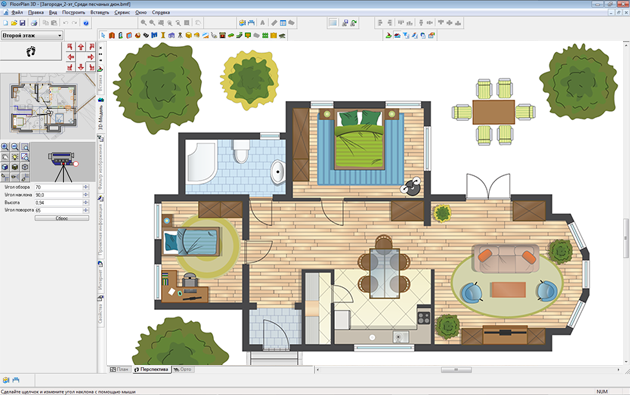Image resolution: width=630 pixels, height=395 pixels.
Task: Click the NUM indicator in the status bar
Action: (602, 391)
